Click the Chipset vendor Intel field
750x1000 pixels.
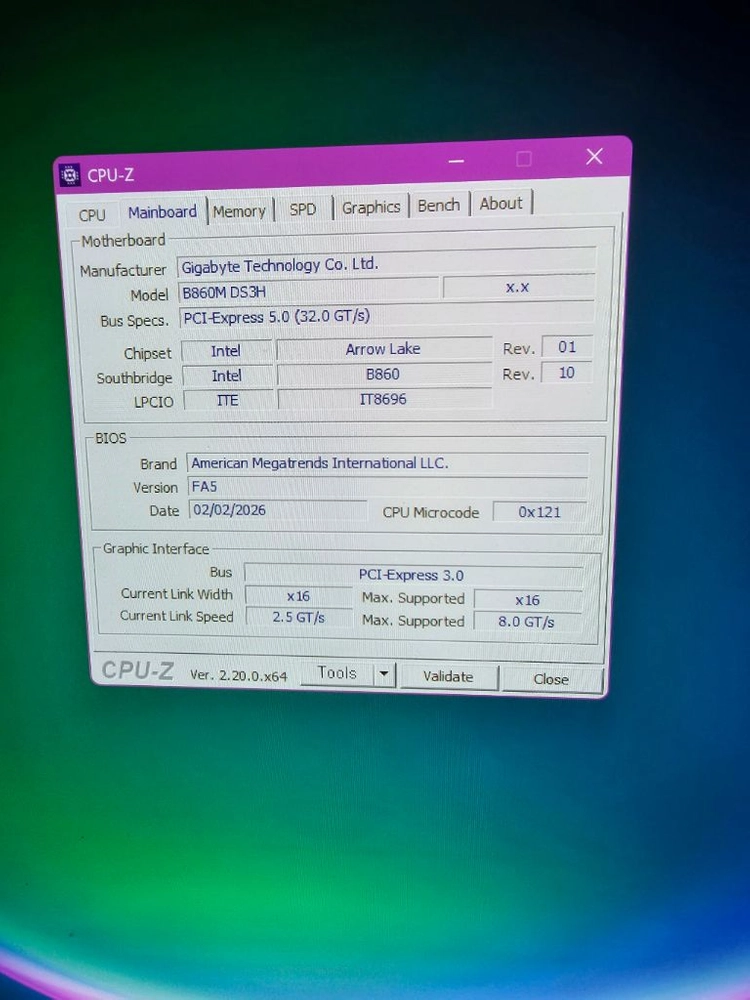click(226, 351)
